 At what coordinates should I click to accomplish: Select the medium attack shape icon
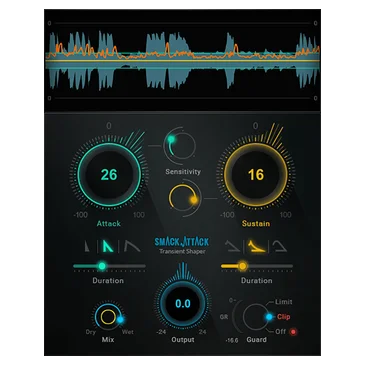pyautogui.click(x=108, y=246)
